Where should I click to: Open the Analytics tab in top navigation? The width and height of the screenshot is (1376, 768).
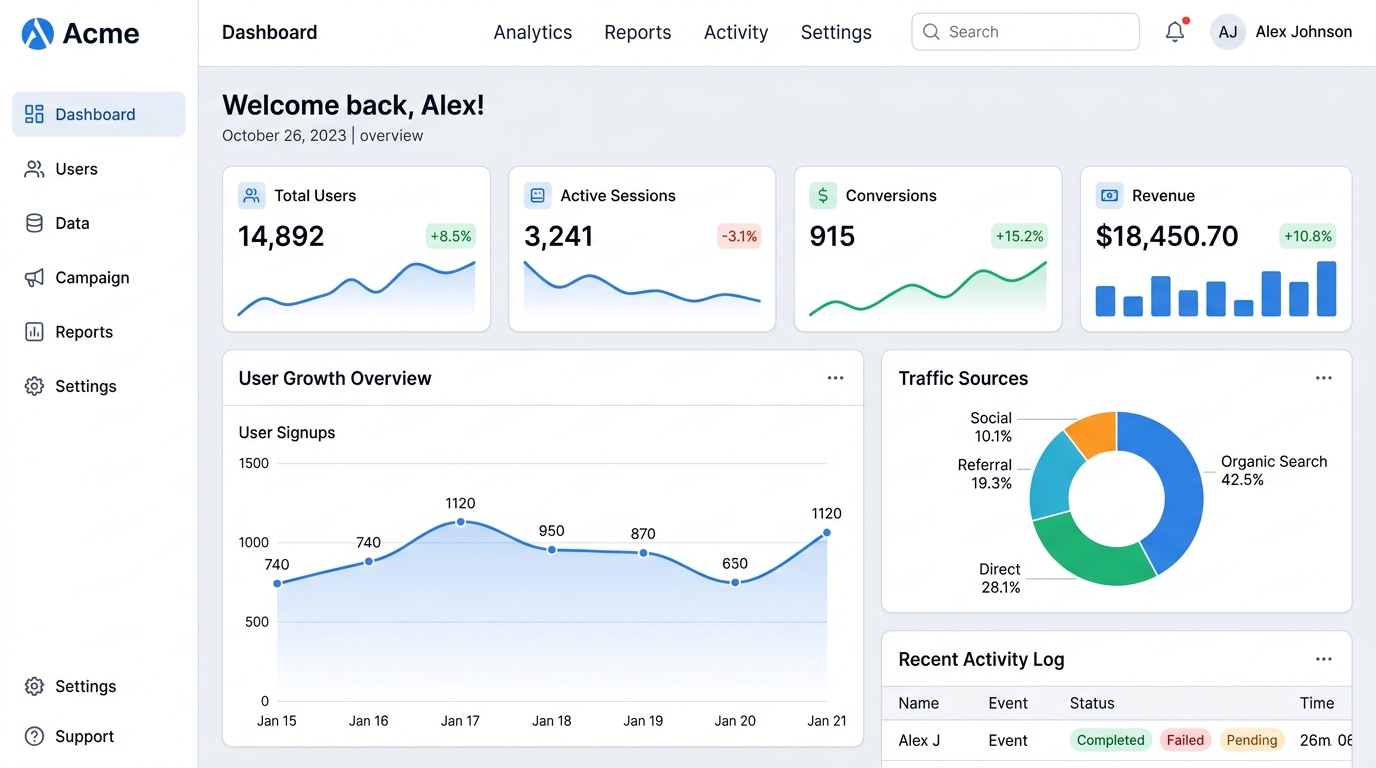[532, 32]
